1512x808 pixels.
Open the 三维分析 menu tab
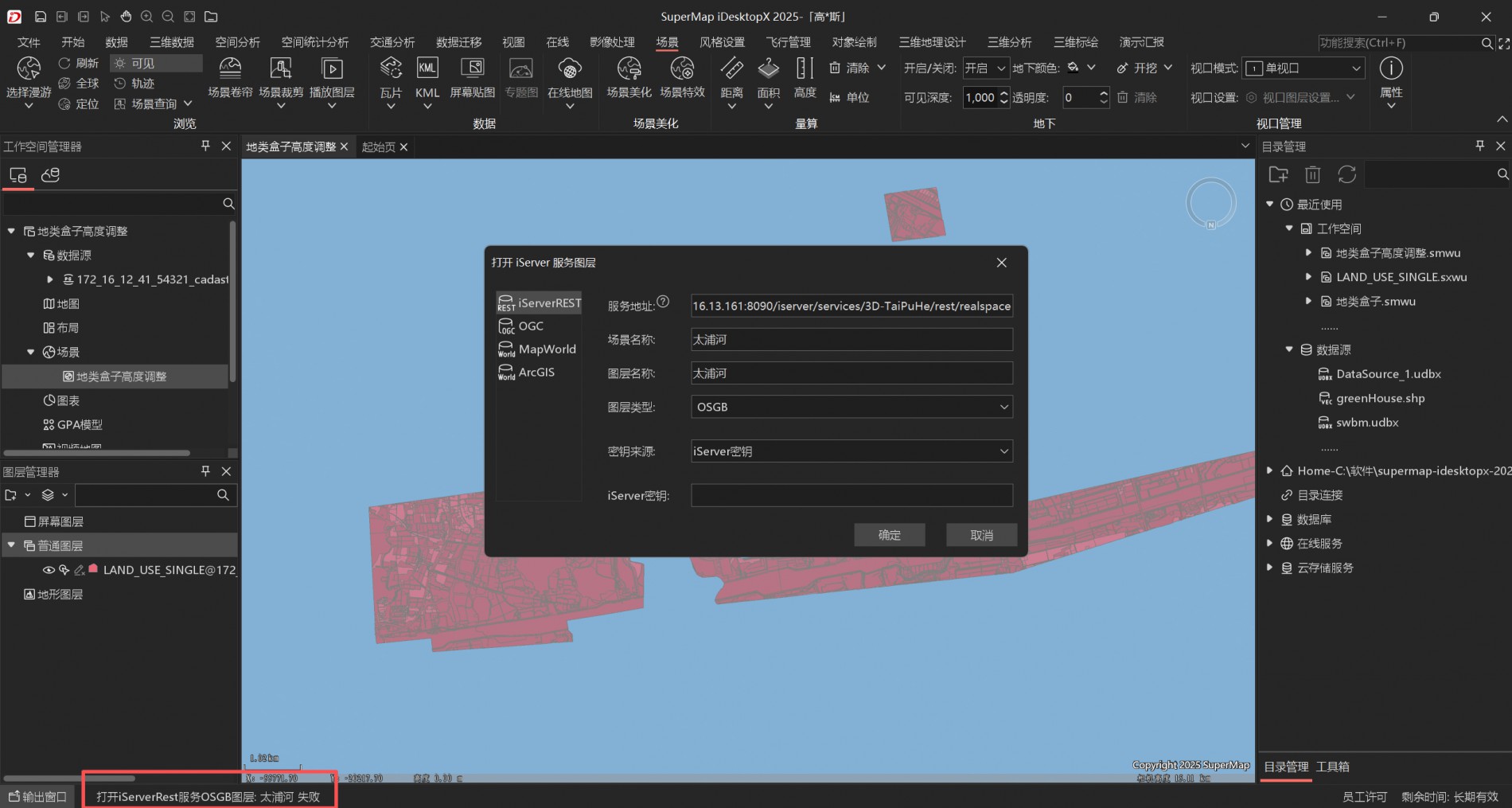[1009, 42]
